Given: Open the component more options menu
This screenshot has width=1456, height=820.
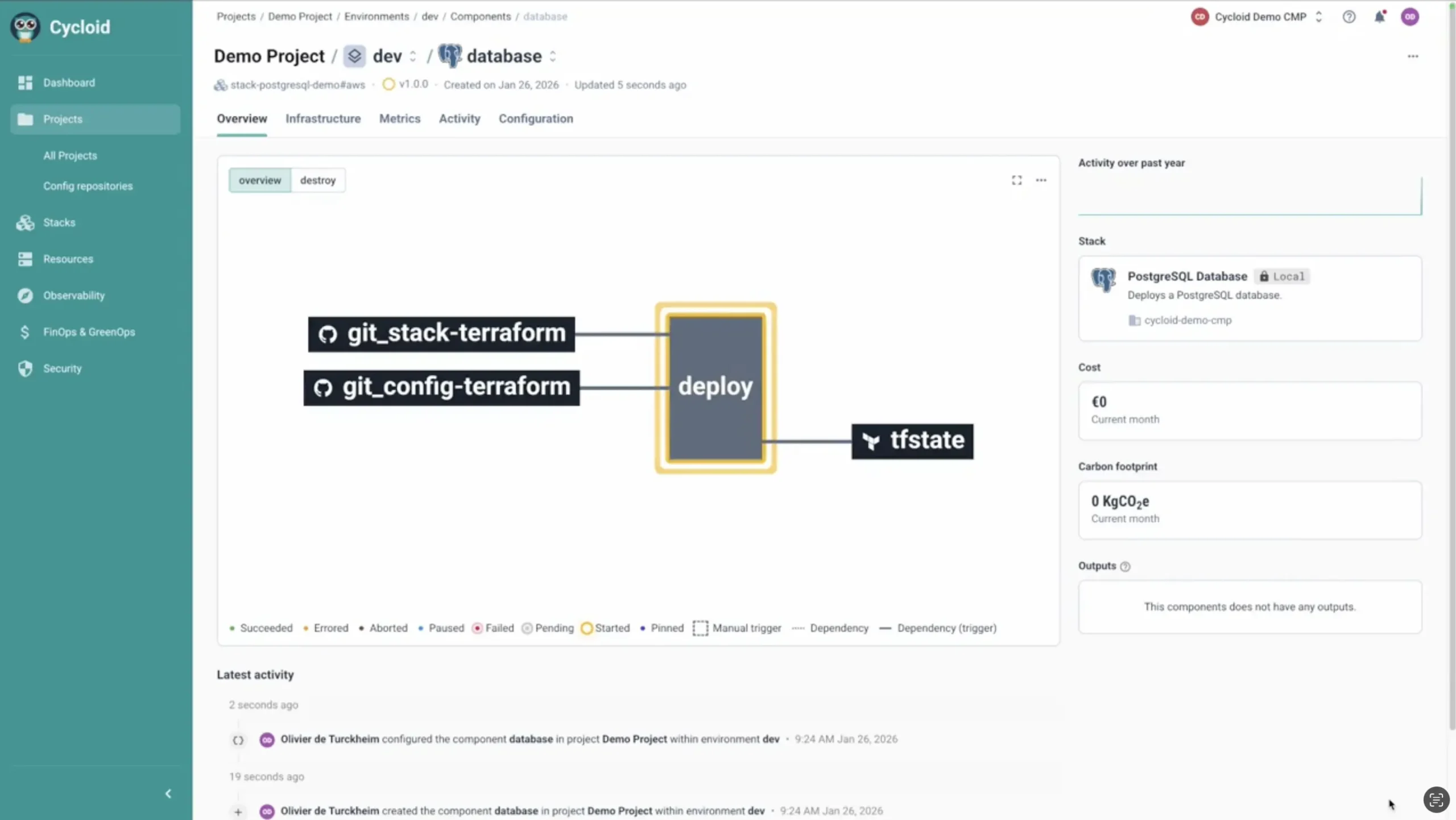Looking at the screenshot, I should pyautogui.click(x=1413, y=56).
